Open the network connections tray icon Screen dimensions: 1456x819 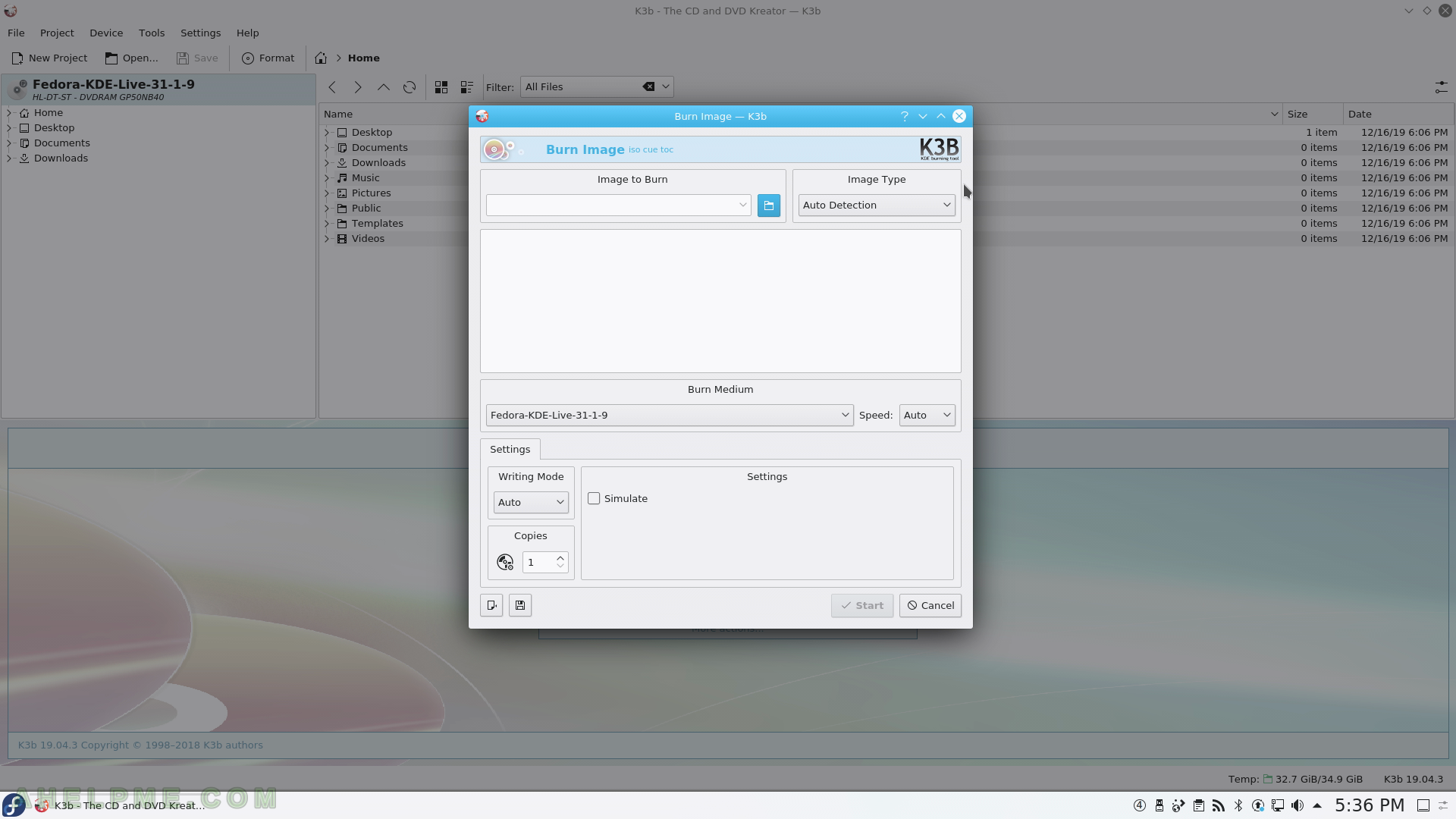1278,805
